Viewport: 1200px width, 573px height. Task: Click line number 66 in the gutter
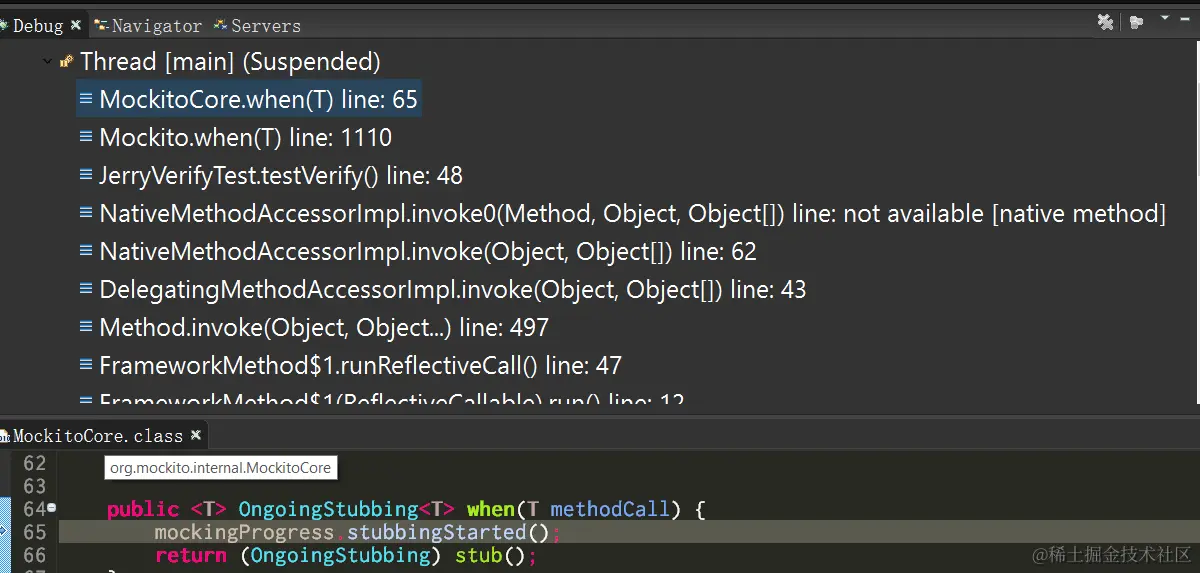34,555
